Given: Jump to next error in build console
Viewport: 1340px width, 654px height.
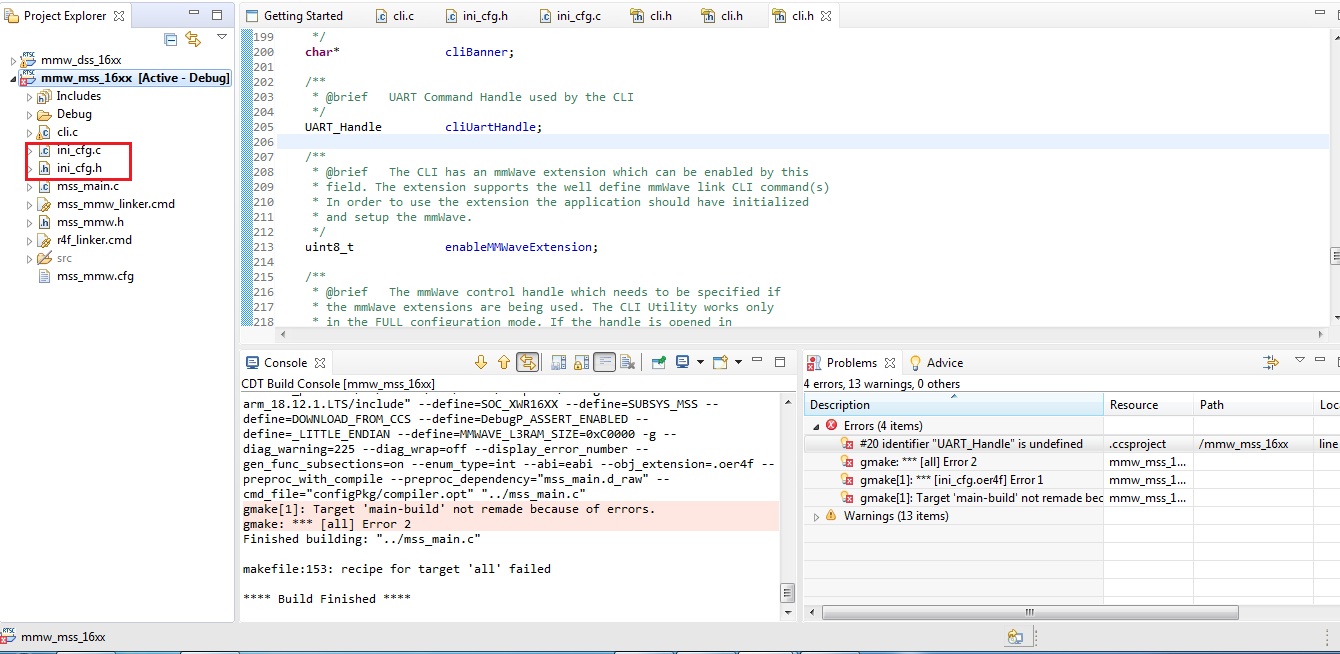Looking at the screenshot, I should (x=481, y=362).
